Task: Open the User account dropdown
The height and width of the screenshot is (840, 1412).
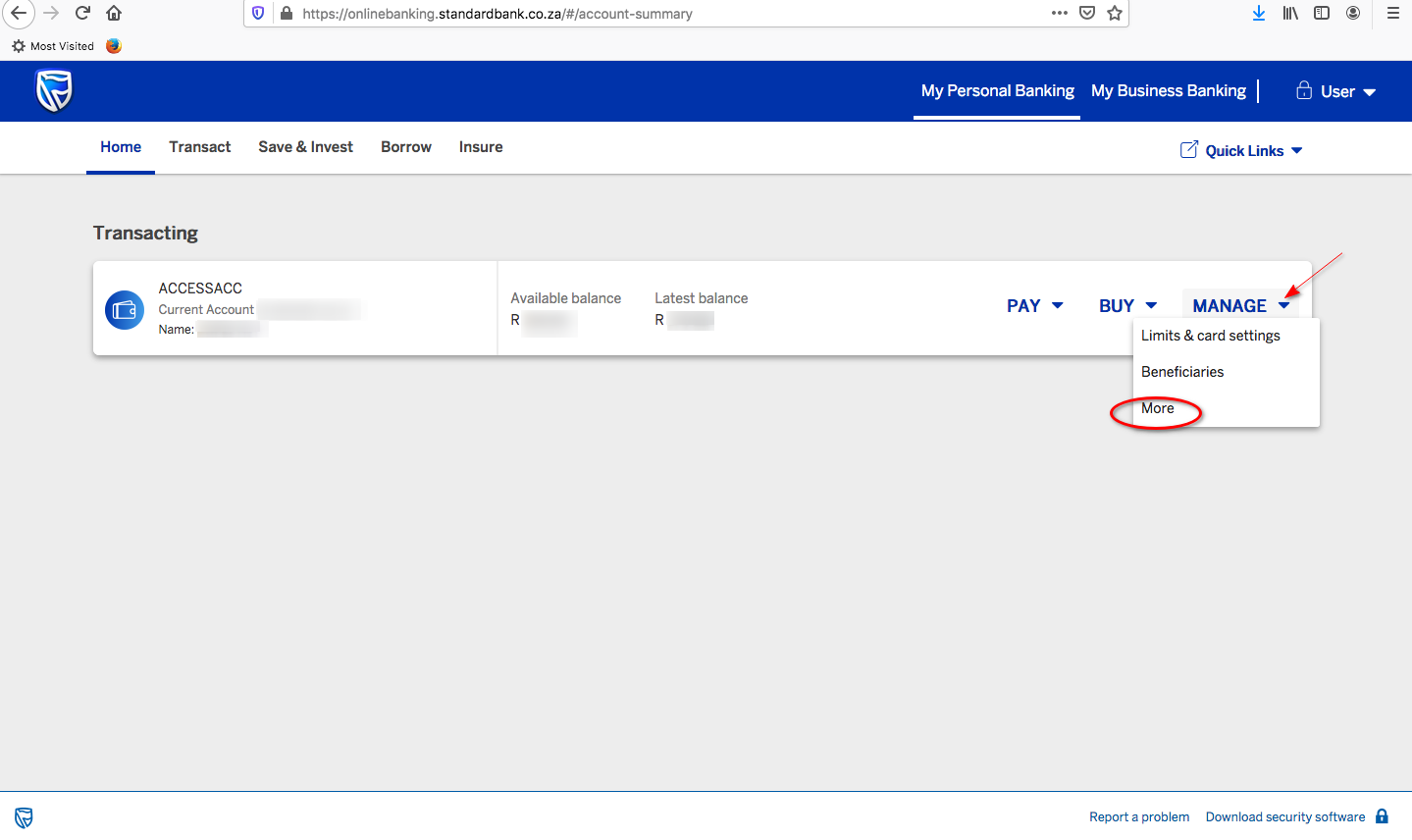Action: (1336, 91)
